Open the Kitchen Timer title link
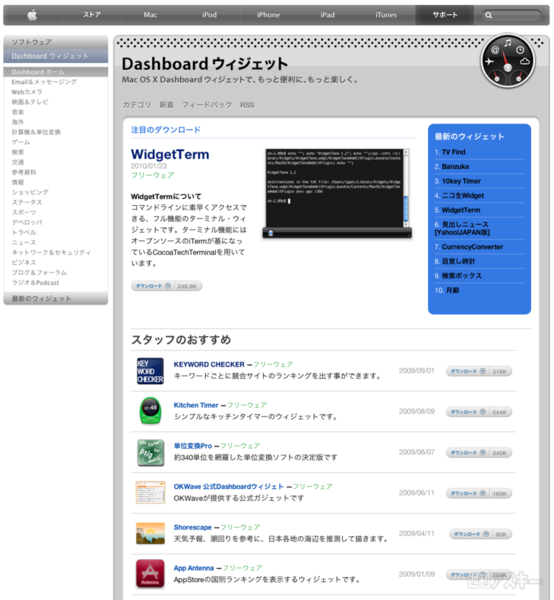 pos(196,405)
